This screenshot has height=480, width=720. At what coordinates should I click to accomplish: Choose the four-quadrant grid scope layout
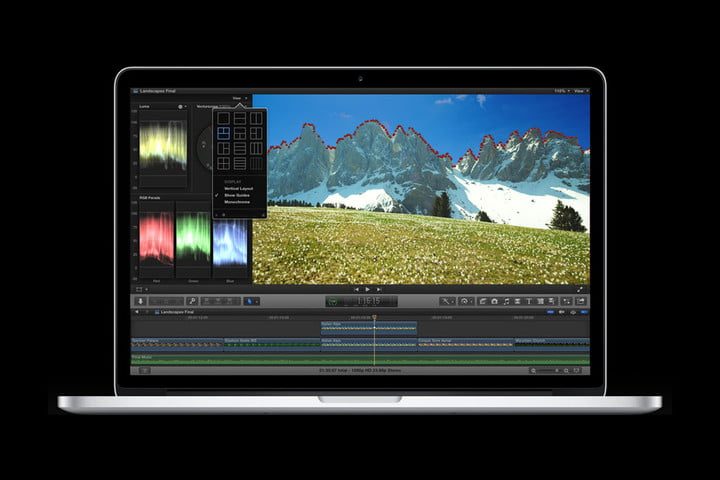(x=223, y=164)
